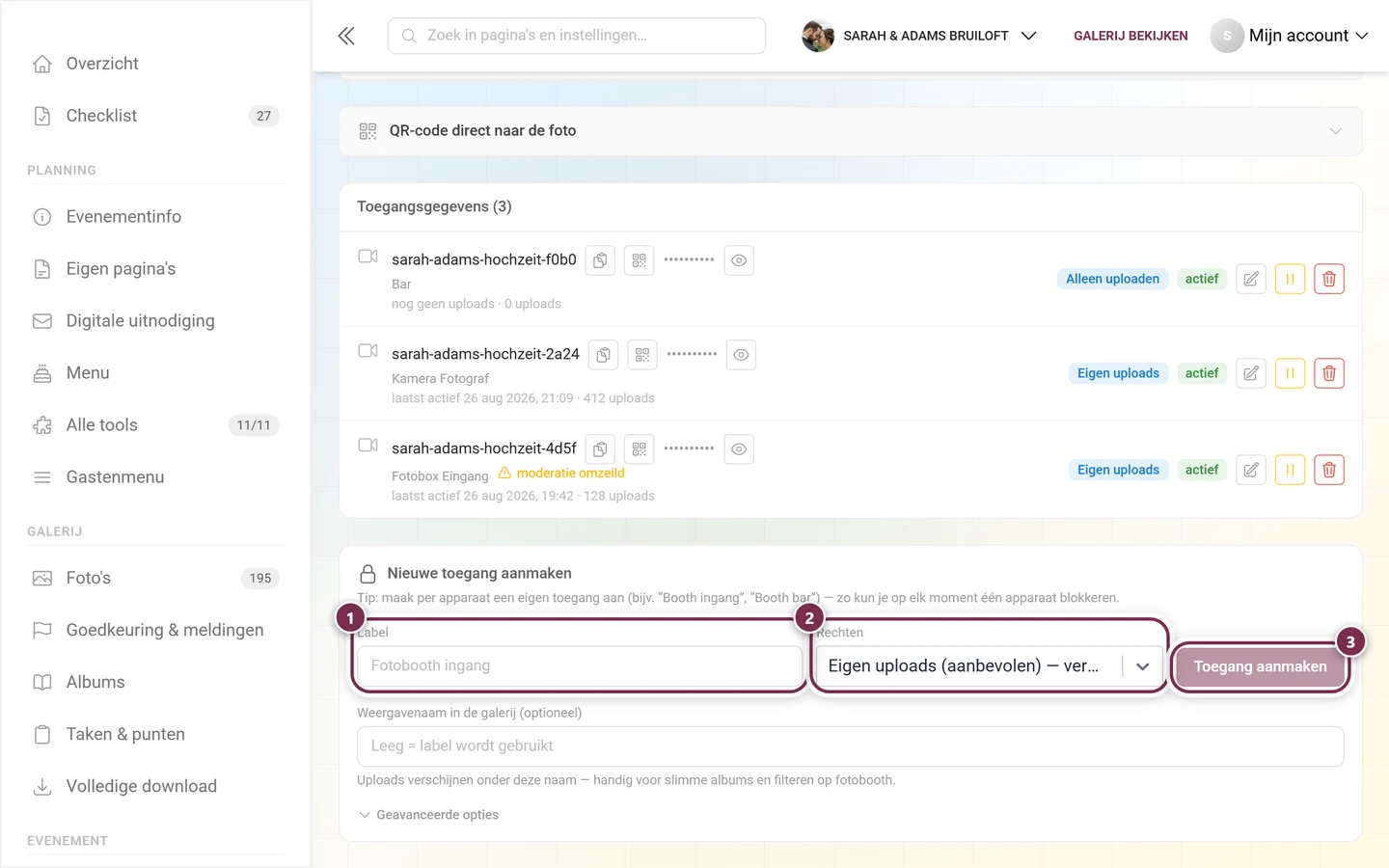1389x868 pixels.
Task: Show QR code for Fotobox Eingang access
Action: (x=640, y=449)
